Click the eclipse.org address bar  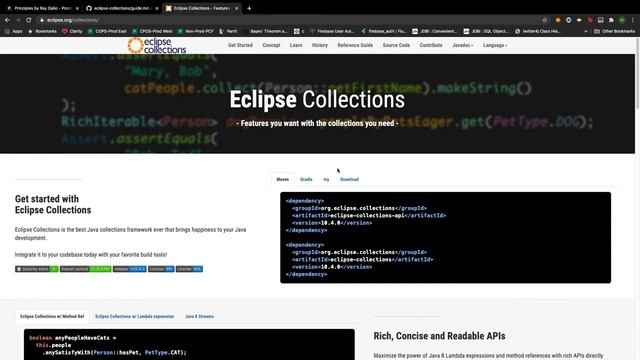(286, 20)
